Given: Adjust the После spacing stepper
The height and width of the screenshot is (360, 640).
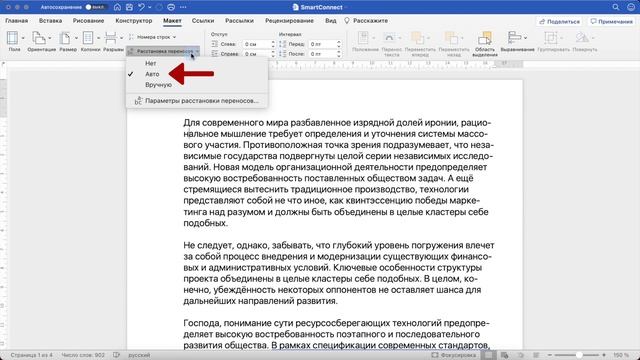Looking at the screenshot, I should (x=339, y=53).
